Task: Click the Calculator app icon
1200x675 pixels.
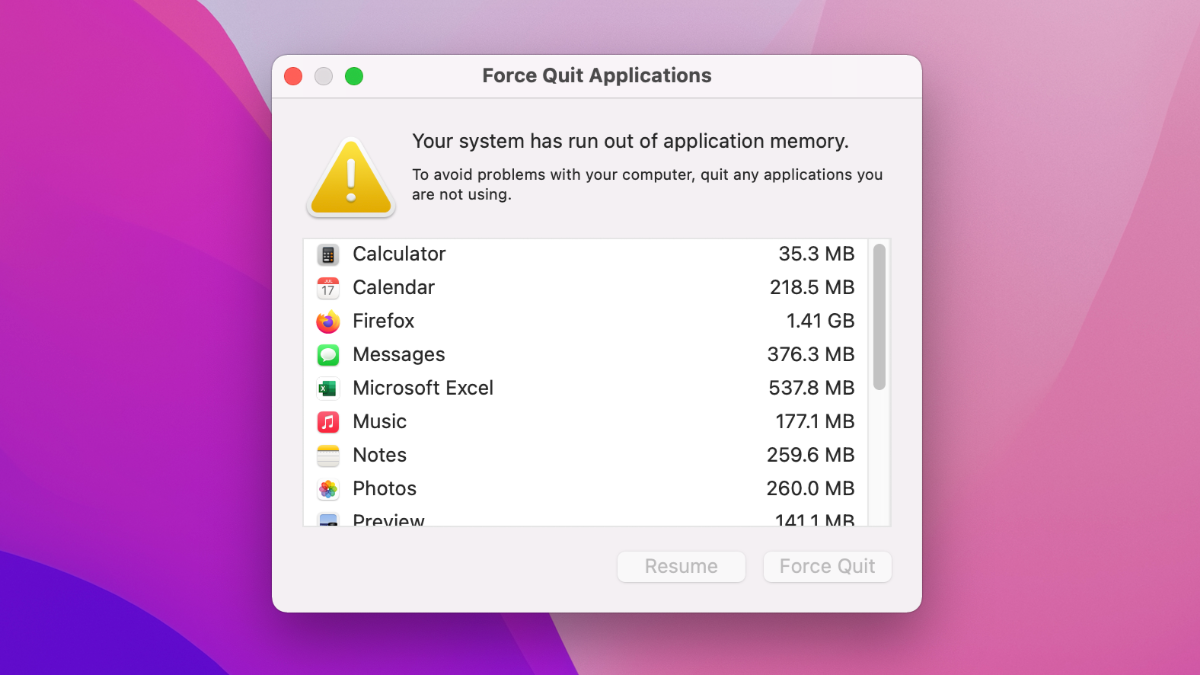Action: pyautogui.click(x=328, y=255)
